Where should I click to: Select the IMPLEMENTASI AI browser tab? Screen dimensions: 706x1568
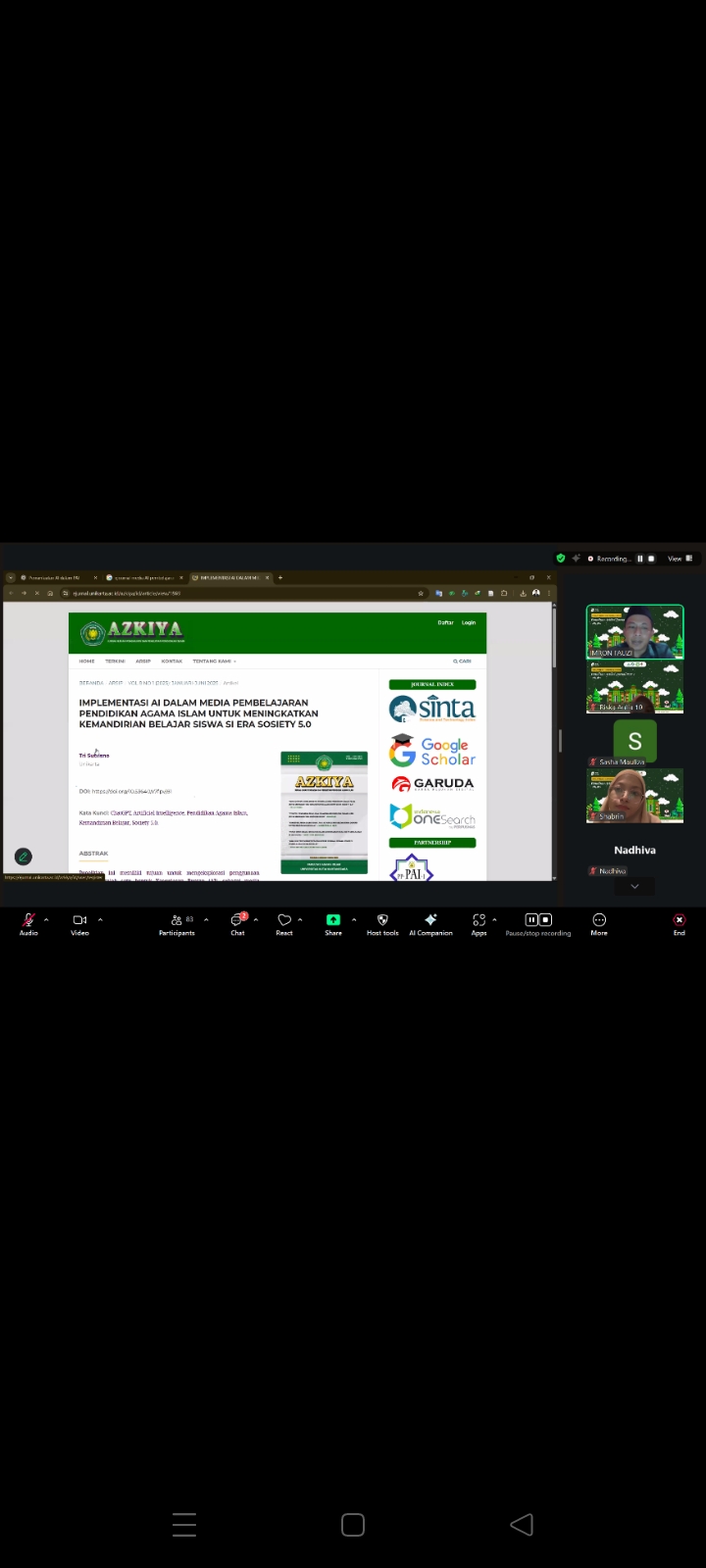click(x=229, y=577)
